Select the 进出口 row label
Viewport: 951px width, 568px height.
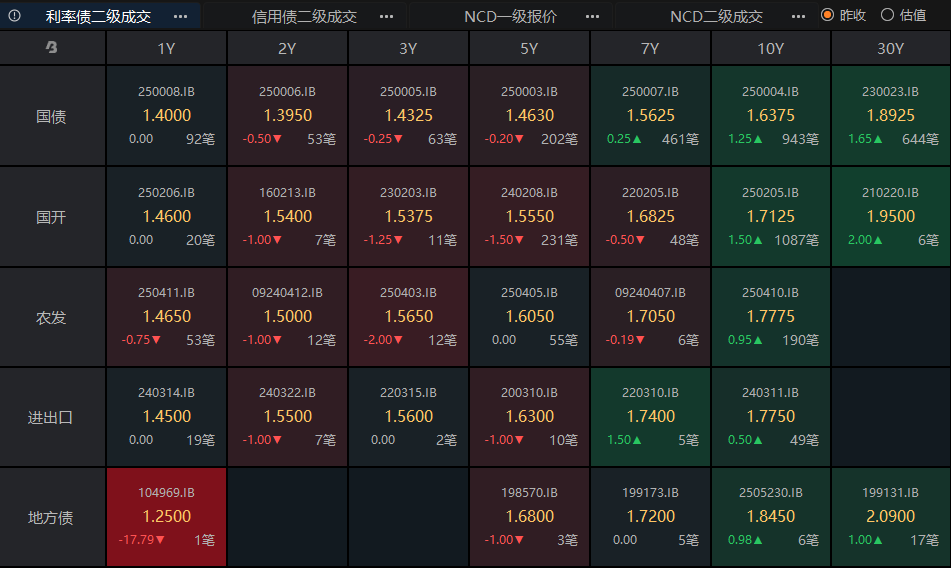(x=52, y=417)
